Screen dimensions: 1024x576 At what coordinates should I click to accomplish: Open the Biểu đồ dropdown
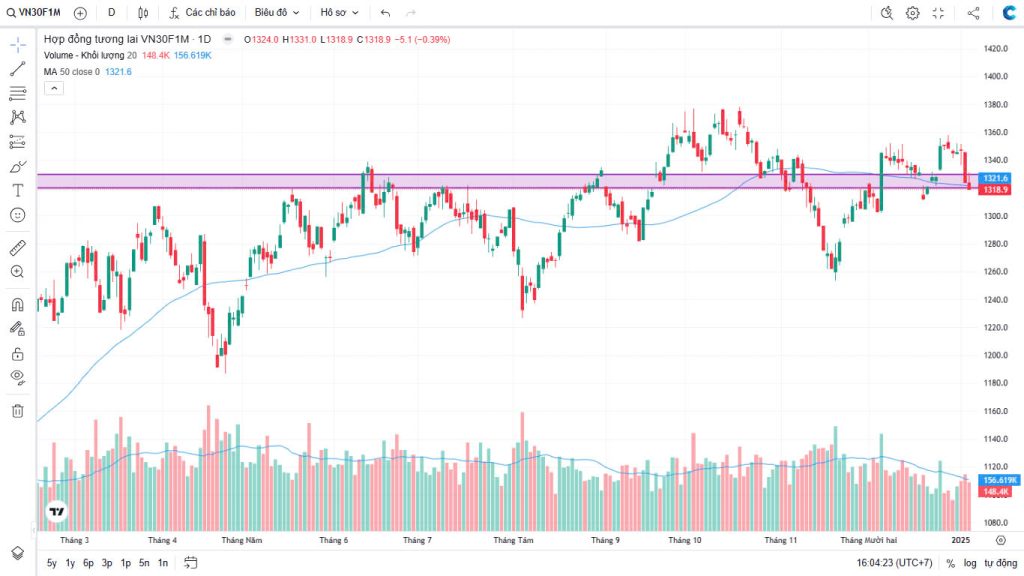pos(276,13)
